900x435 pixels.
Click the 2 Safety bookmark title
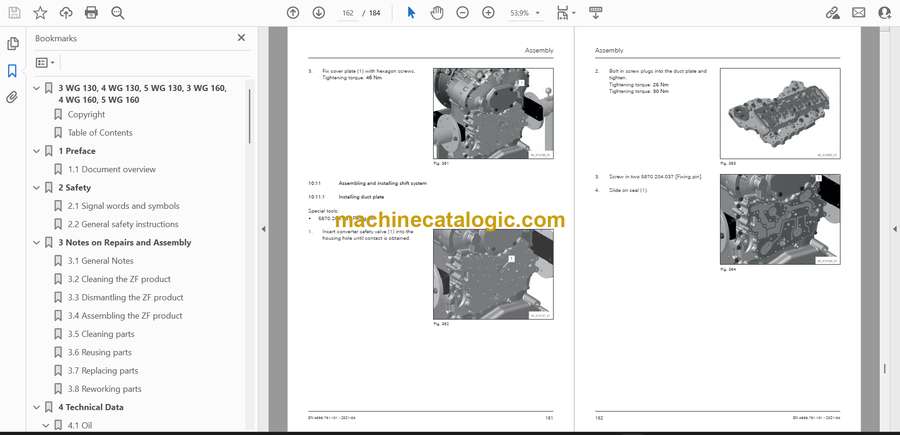pyautogui.click(x=75, y=188)
